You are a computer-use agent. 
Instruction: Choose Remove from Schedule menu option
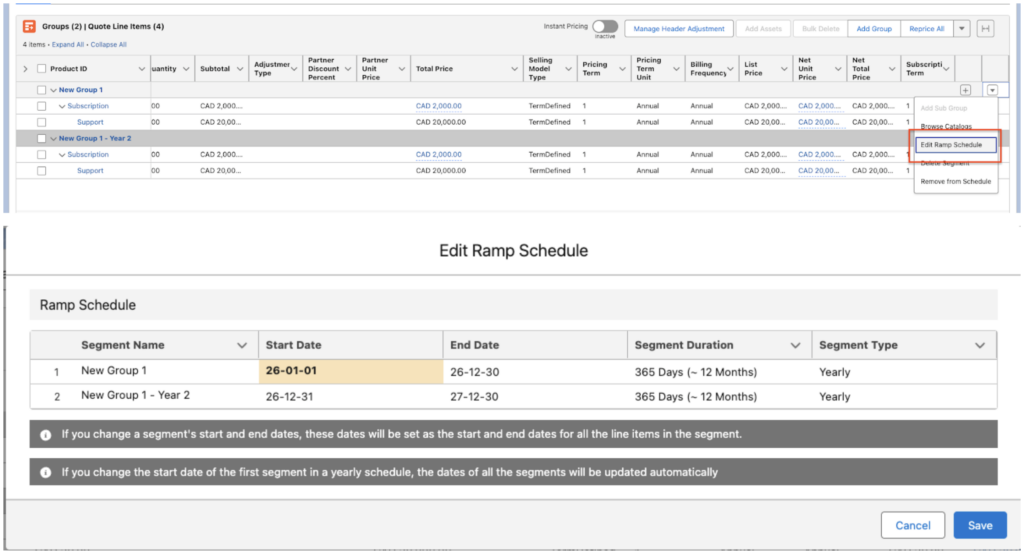coord(955,182)
